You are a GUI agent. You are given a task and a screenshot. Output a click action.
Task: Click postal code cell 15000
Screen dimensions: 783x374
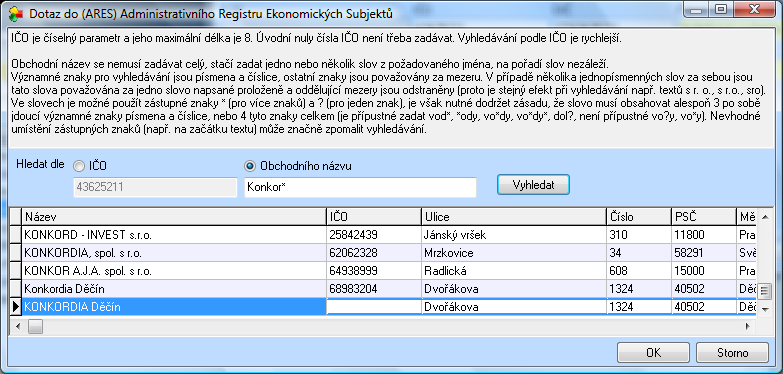[x=704, y=271]
